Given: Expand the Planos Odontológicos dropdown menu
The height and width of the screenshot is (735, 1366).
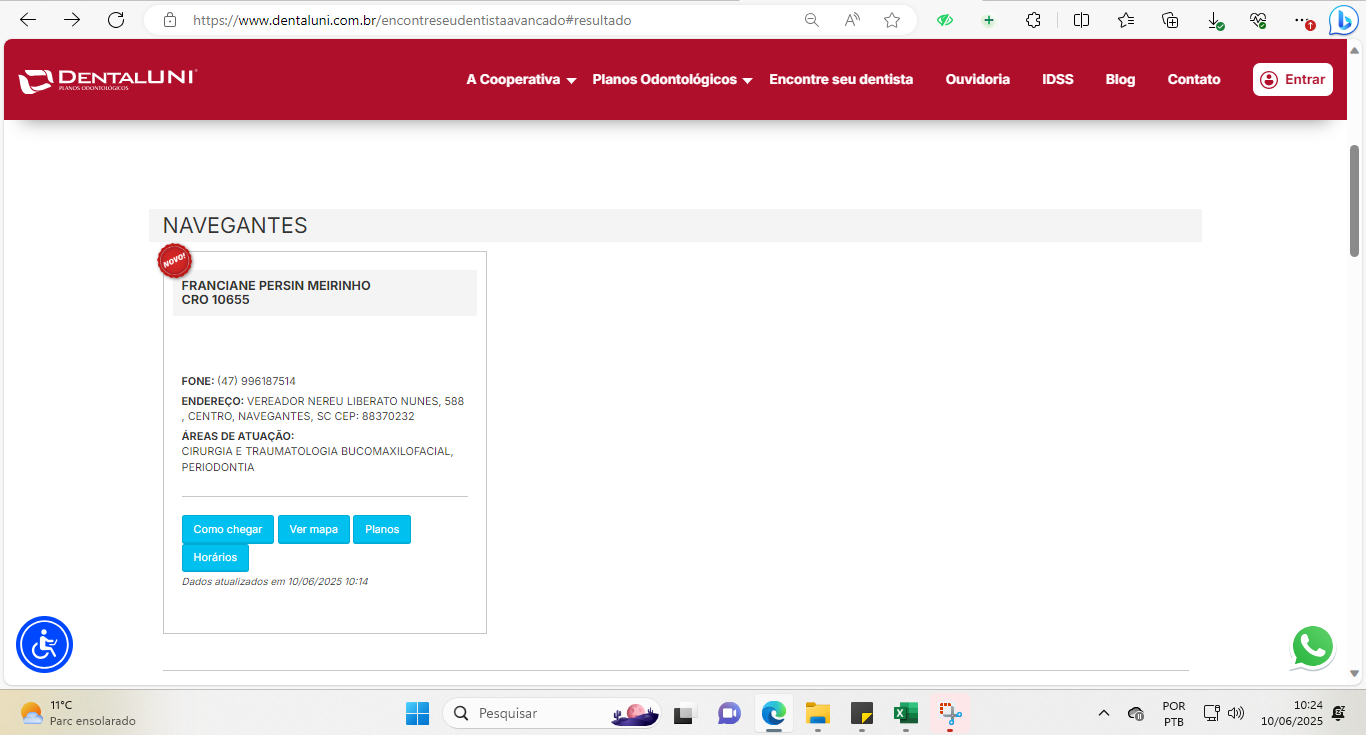Looking at the screenshot, I should click(x=672, y=80).
